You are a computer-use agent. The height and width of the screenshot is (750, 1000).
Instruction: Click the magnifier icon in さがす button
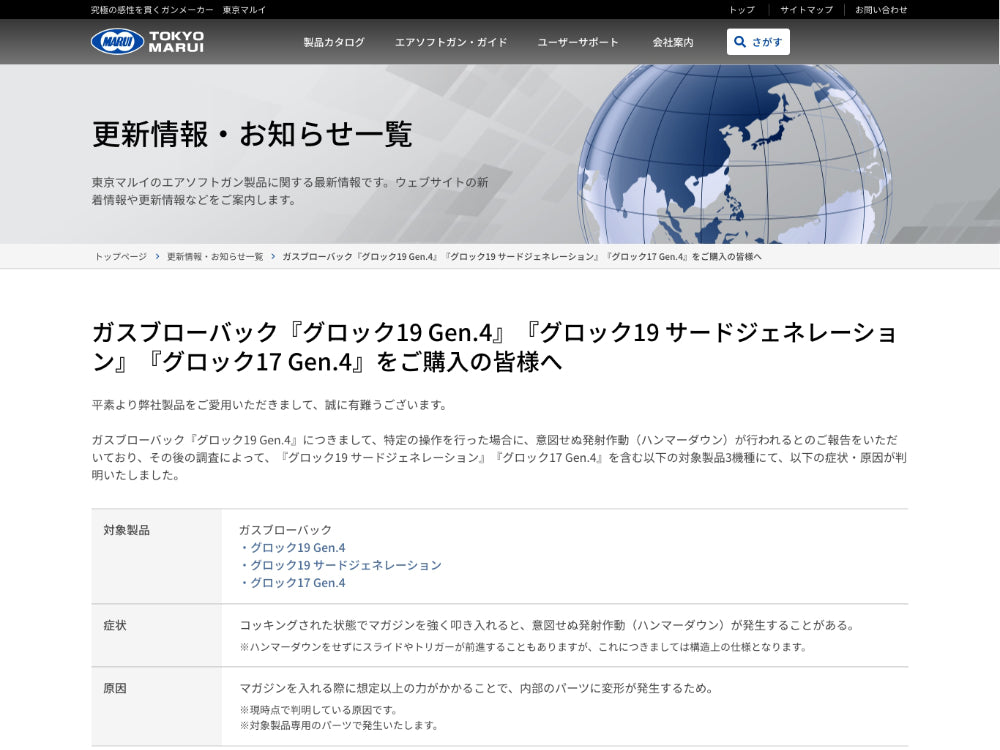click(x=740, y=42)
